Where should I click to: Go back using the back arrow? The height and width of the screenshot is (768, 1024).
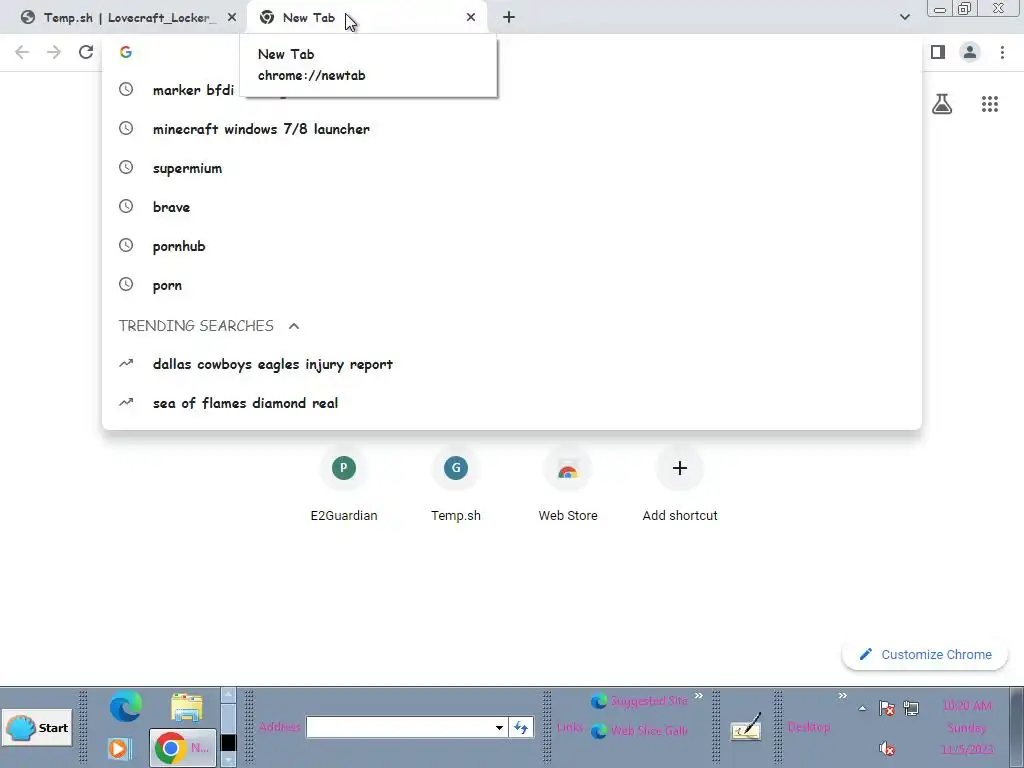tap(22, 52)
